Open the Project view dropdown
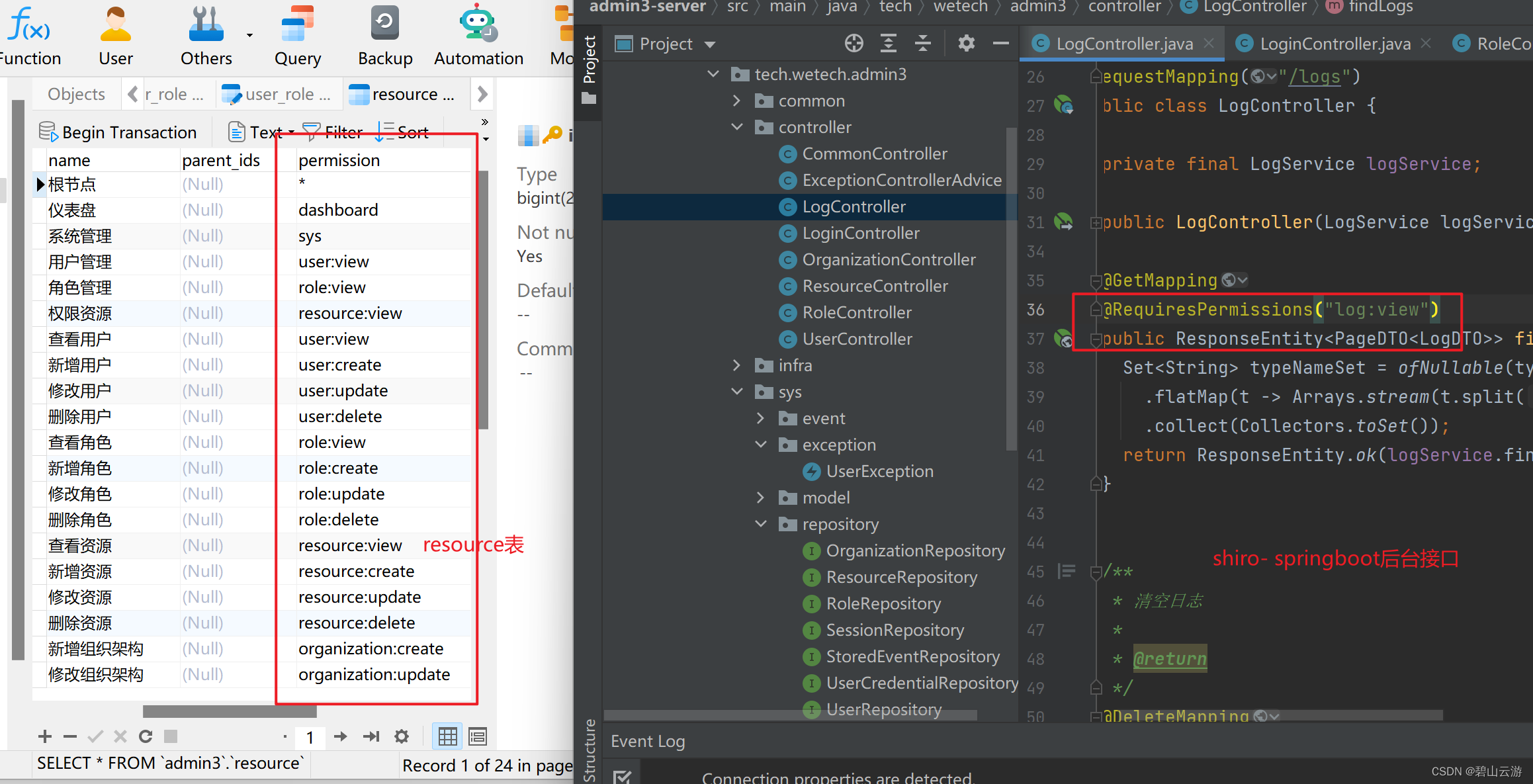Viewport: 1533px width, 784px height. pos(710,44)
